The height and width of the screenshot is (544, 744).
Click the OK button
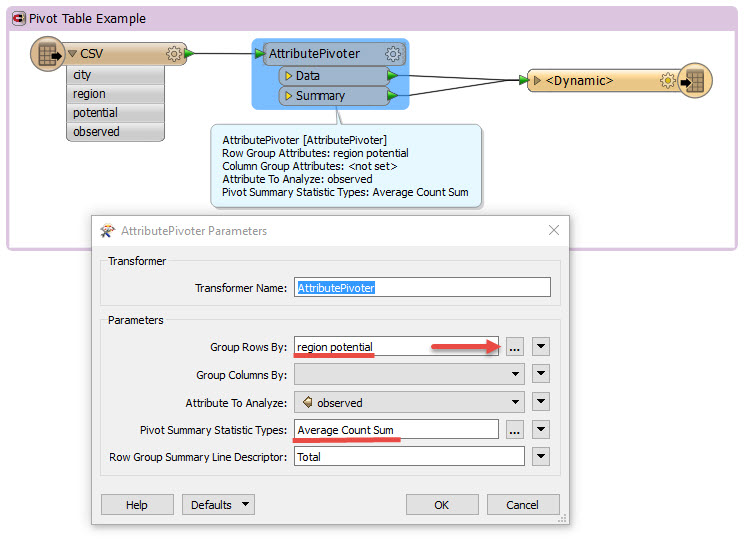(x=442, y=505)
